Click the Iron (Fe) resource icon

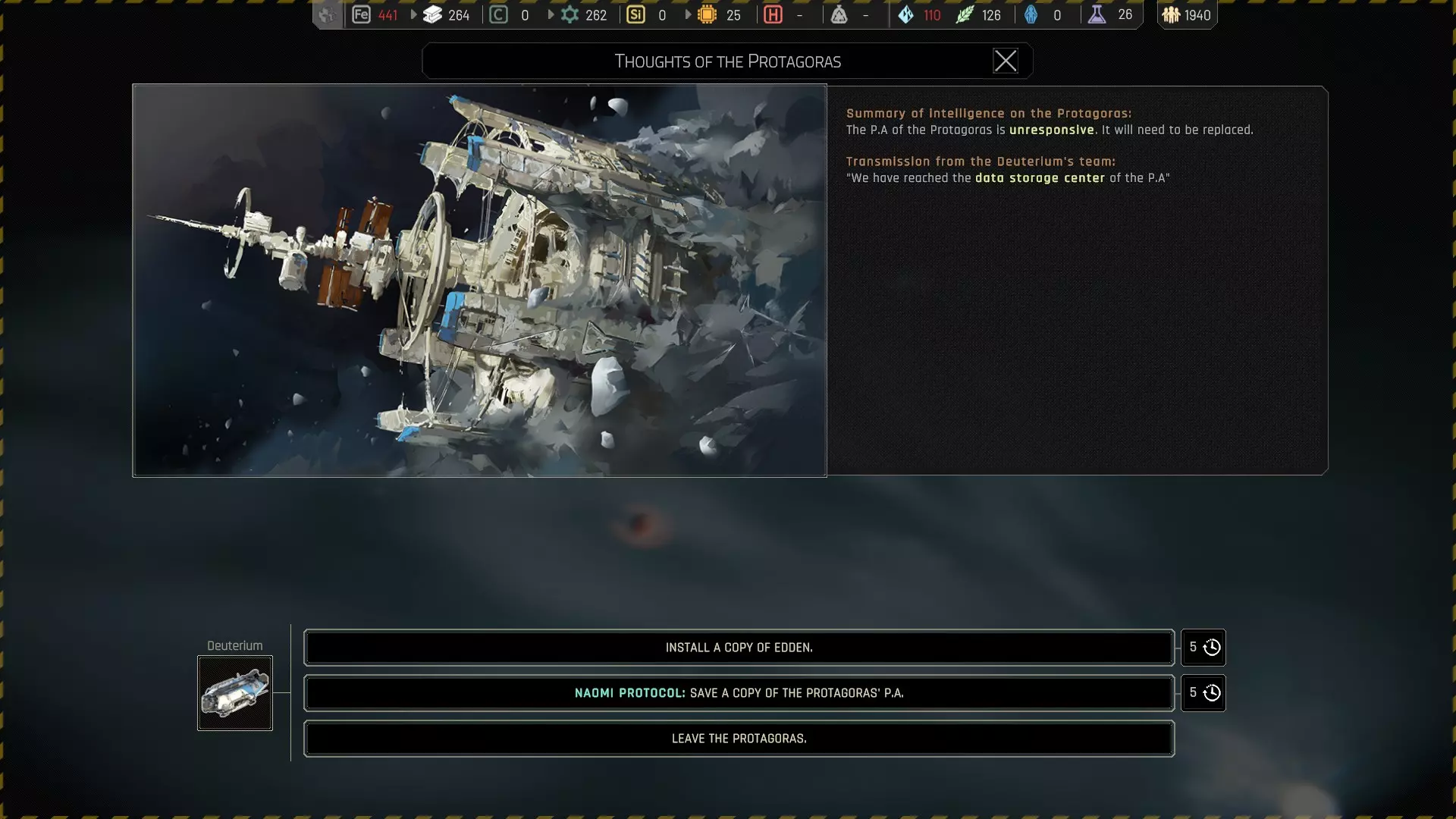pos(361,14)
